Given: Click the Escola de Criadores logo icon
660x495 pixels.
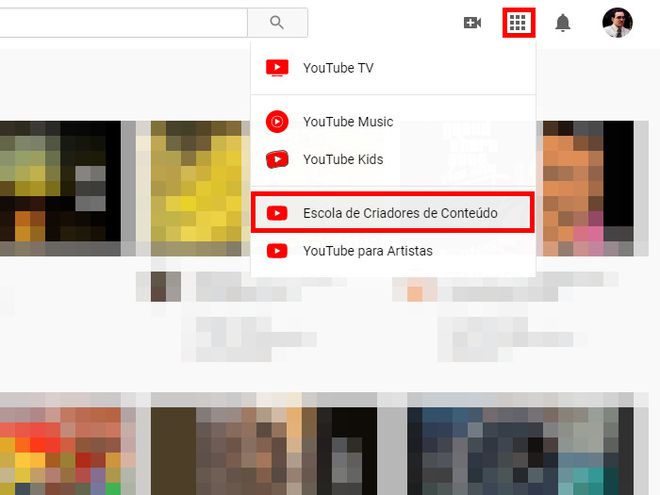Looking at the screenshot, I should 277,213.
